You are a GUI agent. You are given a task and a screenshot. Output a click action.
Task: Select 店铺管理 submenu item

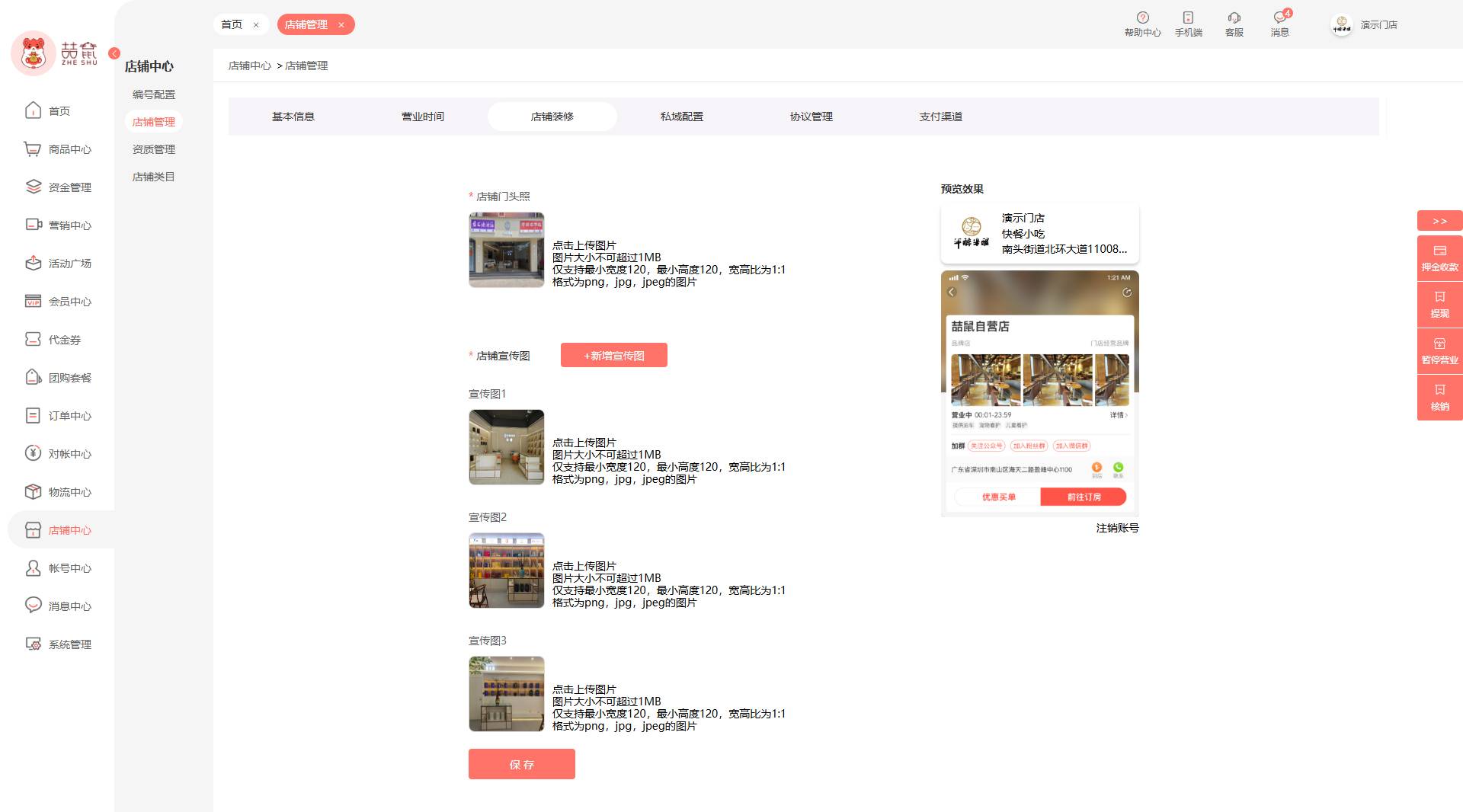(x=154, y=122)
